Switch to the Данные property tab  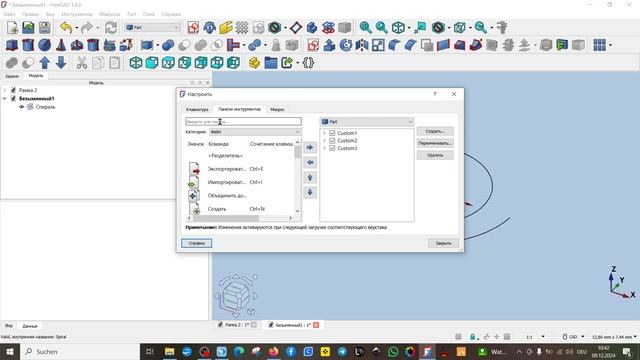(30, 326)
